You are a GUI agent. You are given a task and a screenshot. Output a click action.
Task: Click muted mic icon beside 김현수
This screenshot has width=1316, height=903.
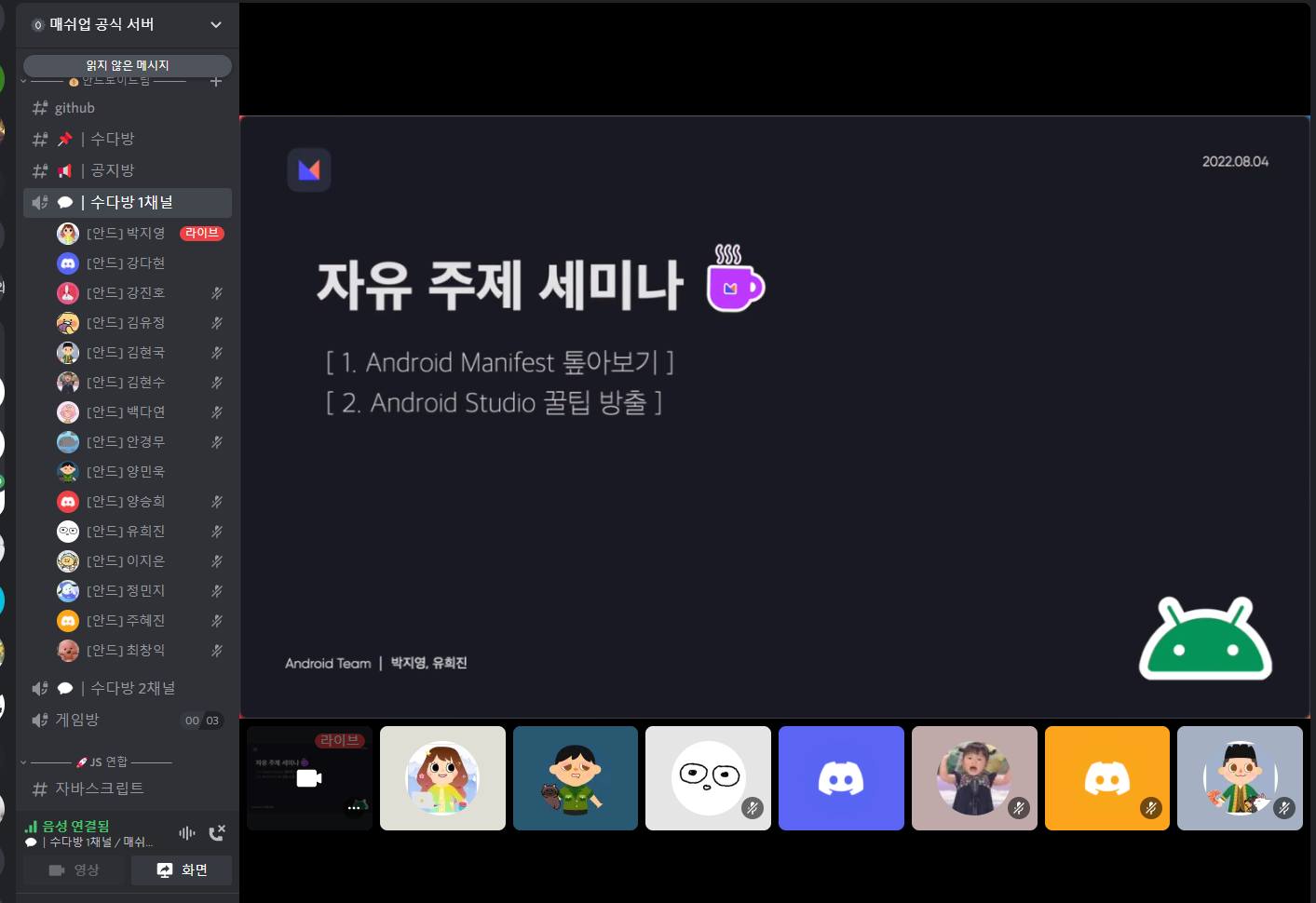coord(217,383)
